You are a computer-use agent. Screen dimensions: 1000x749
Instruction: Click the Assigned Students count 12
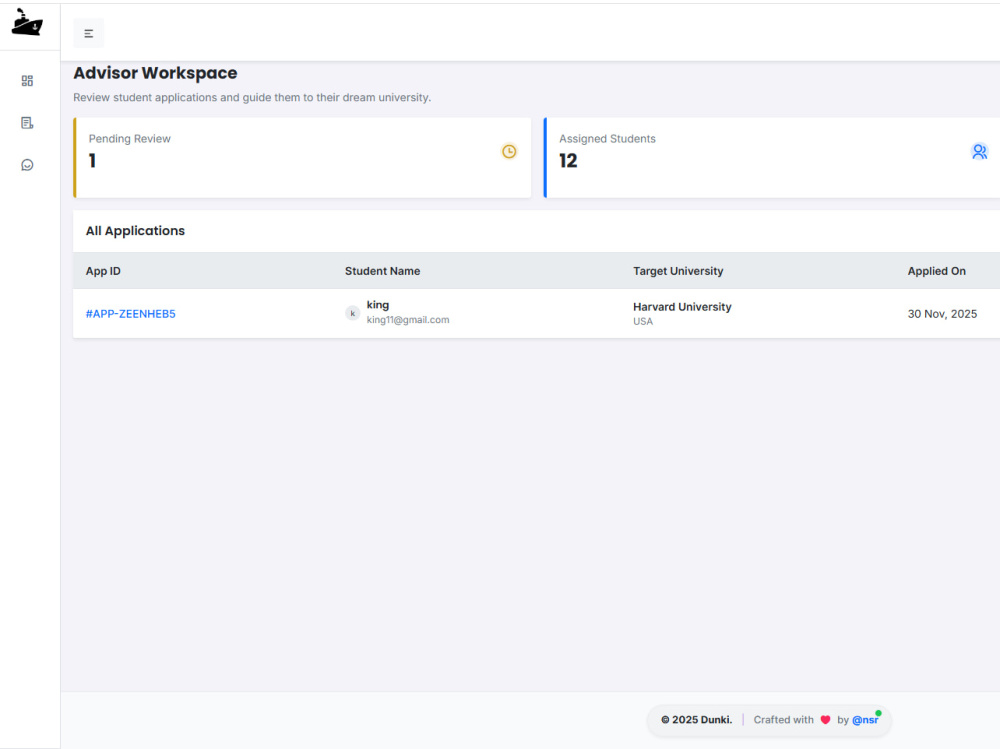click(x=568, y=161)
